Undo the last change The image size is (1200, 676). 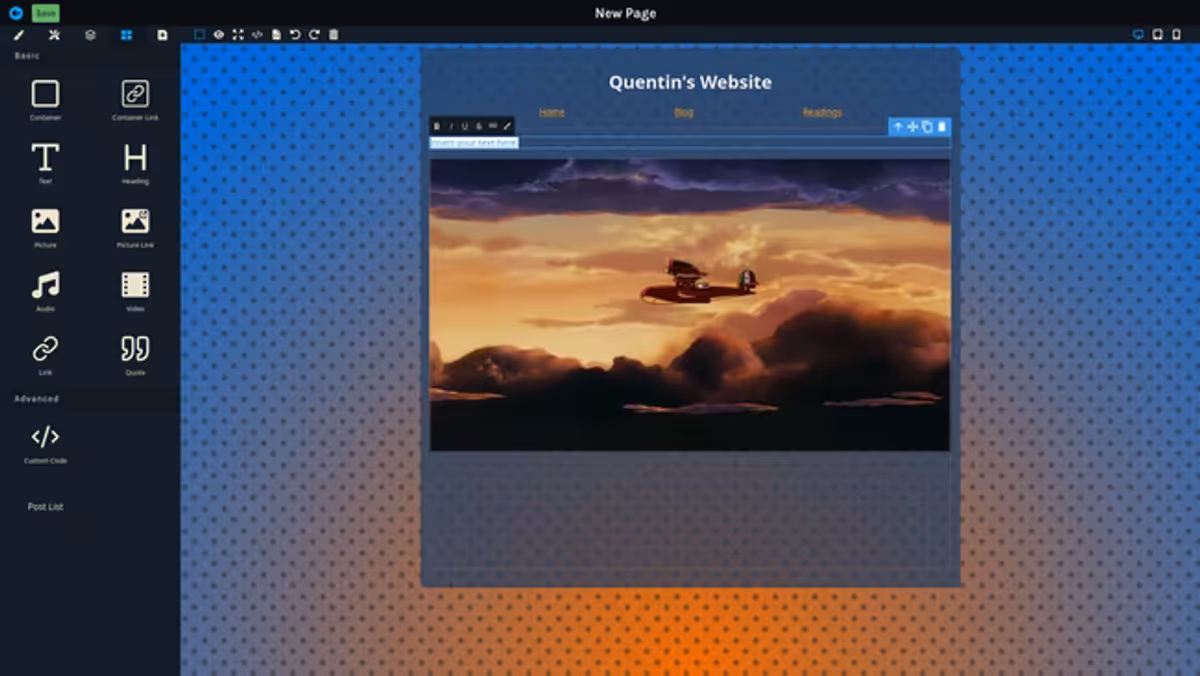point(295,35)
